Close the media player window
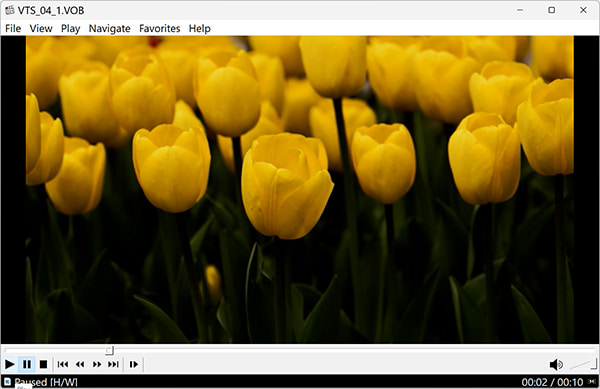 click(583, 10)
